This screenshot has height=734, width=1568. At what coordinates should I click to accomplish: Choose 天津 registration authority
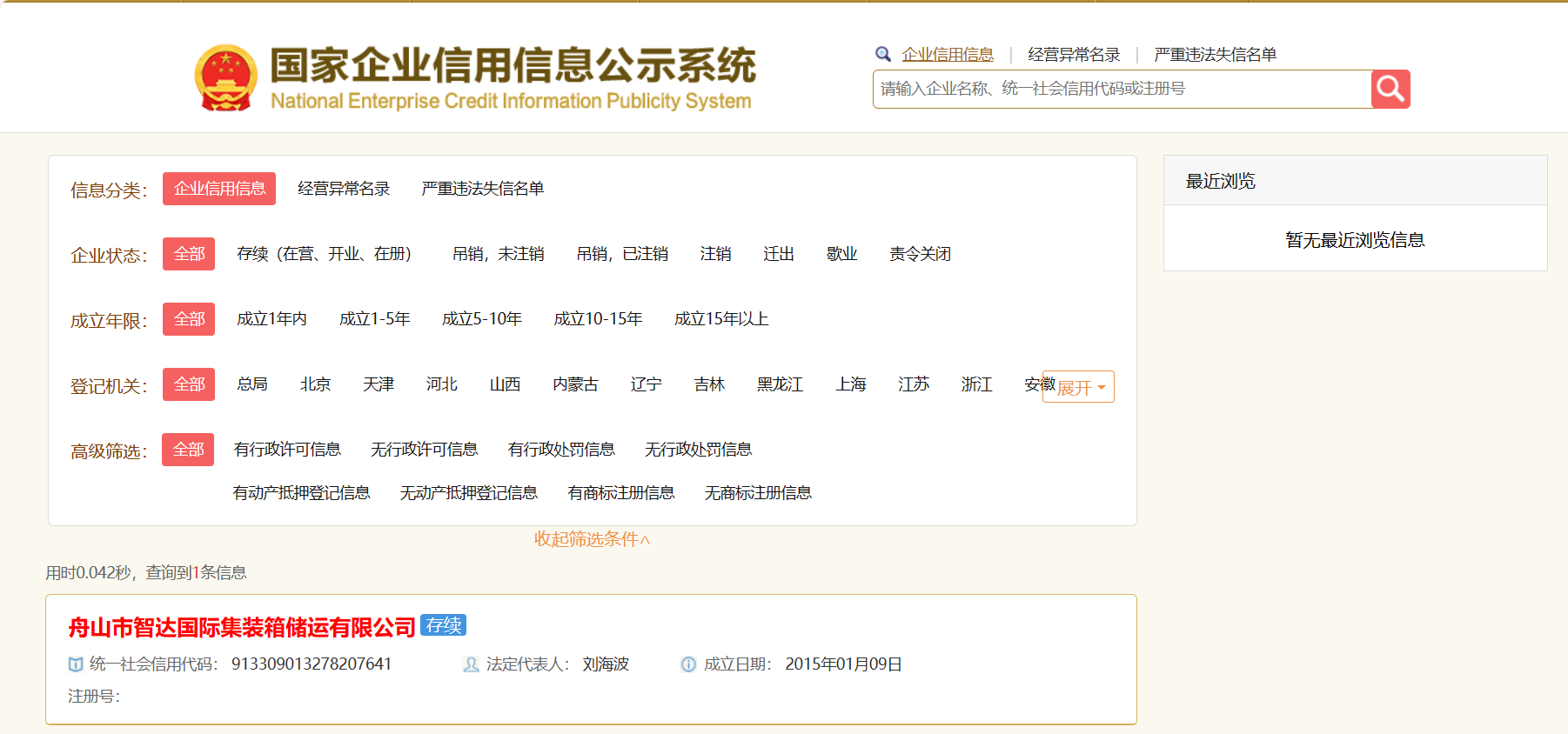coord(379,384)
